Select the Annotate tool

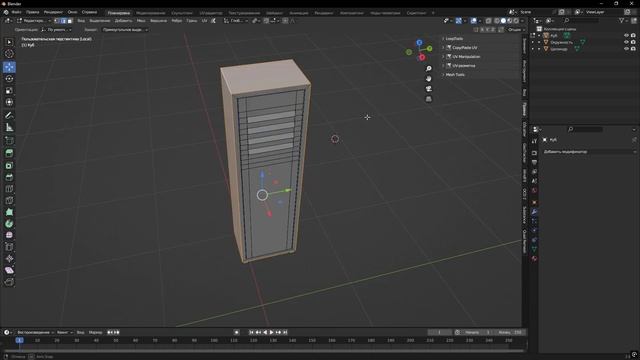click(9, 116)
